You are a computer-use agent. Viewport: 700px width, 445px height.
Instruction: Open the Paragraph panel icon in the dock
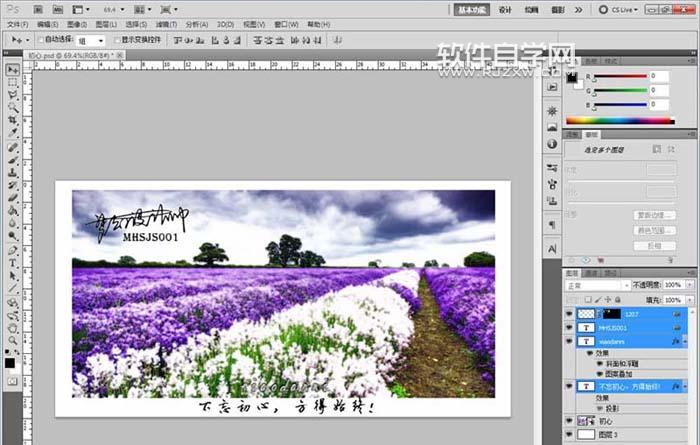click(x=552, y=225)
